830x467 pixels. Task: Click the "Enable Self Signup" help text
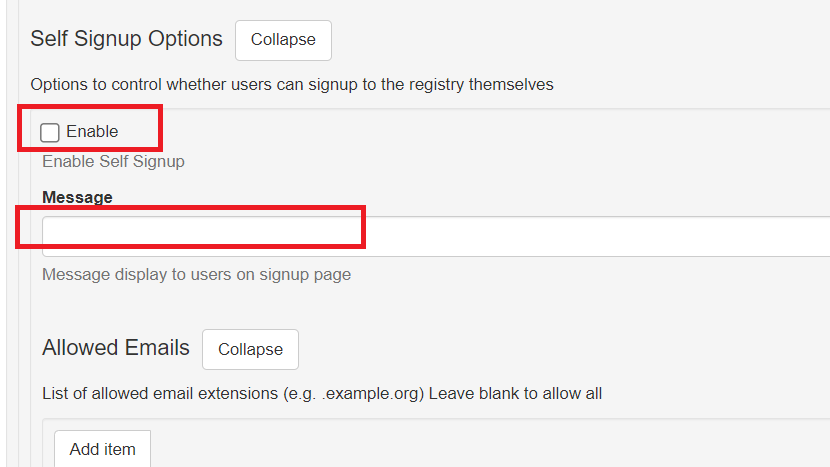[x=113, y=161]
